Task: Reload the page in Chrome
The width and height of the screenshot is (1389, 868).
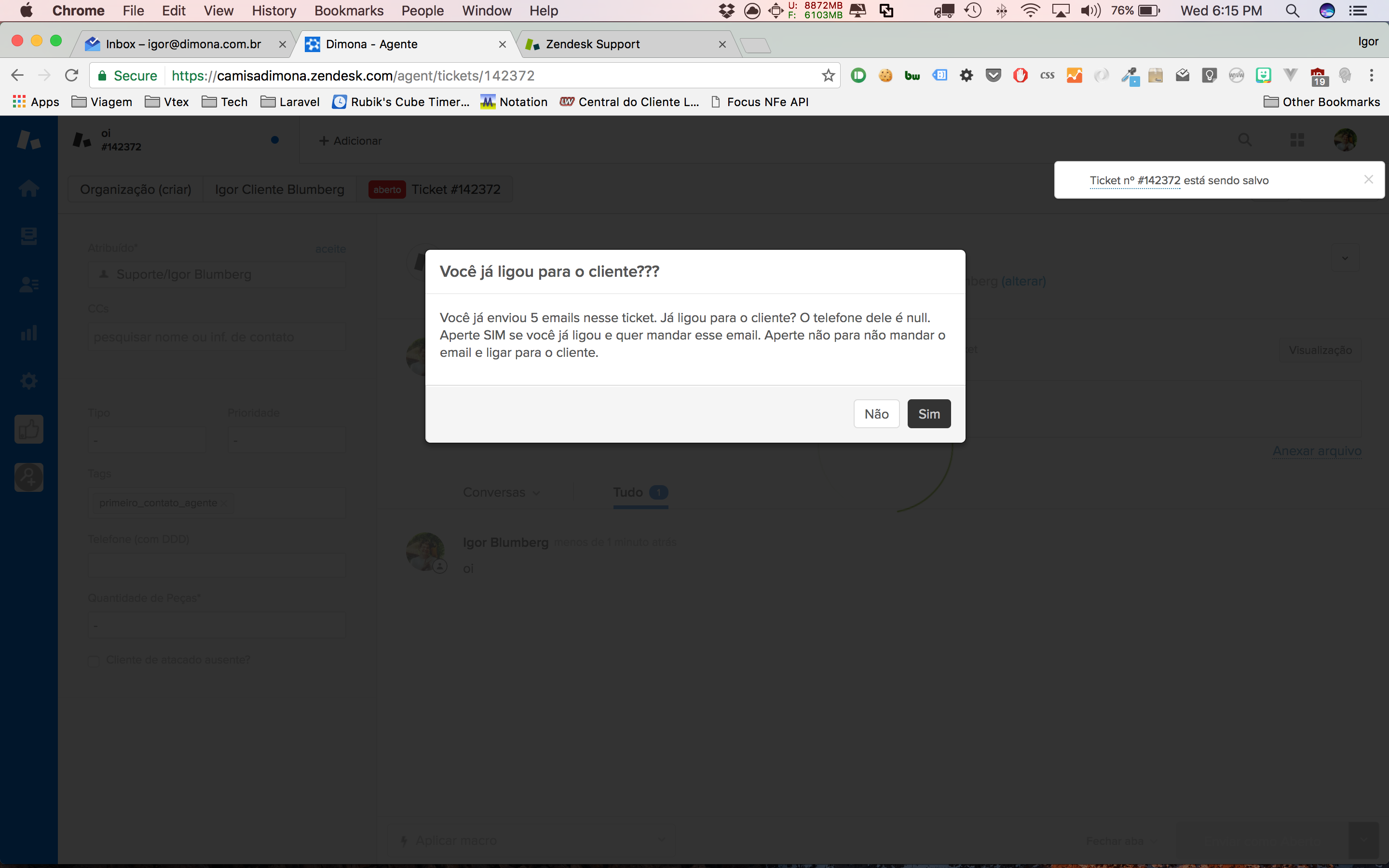Action: 71,75
